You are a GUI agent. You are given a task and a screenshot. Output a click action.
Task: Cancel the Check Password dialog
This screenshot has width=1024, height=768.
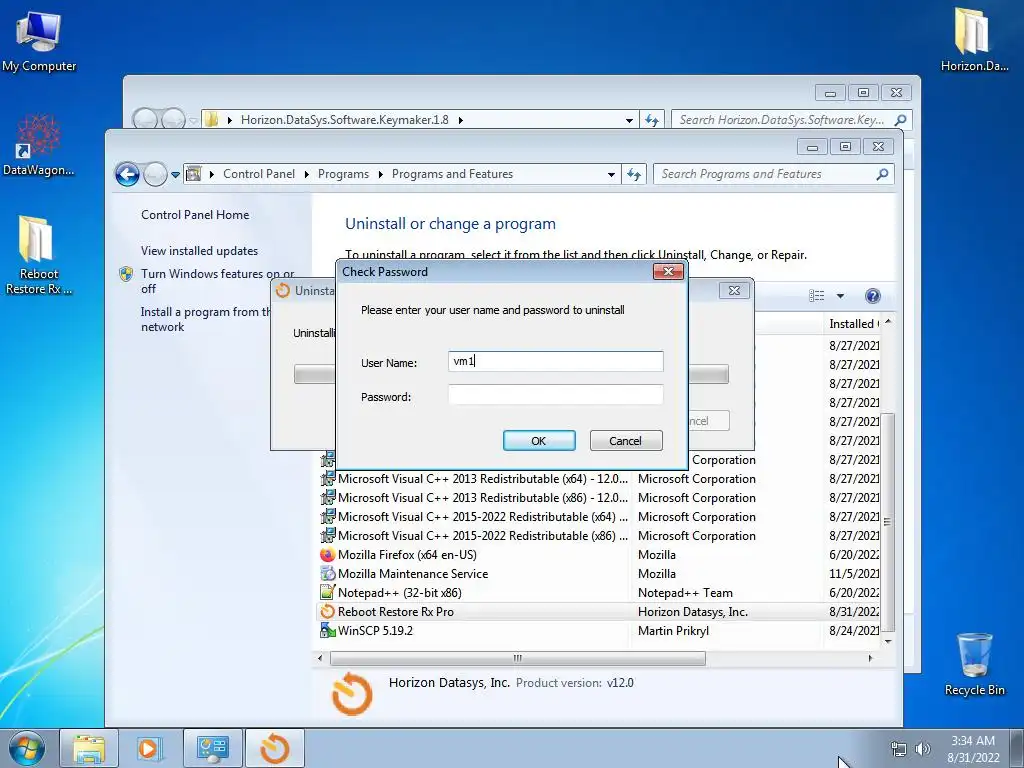[626, 441]
